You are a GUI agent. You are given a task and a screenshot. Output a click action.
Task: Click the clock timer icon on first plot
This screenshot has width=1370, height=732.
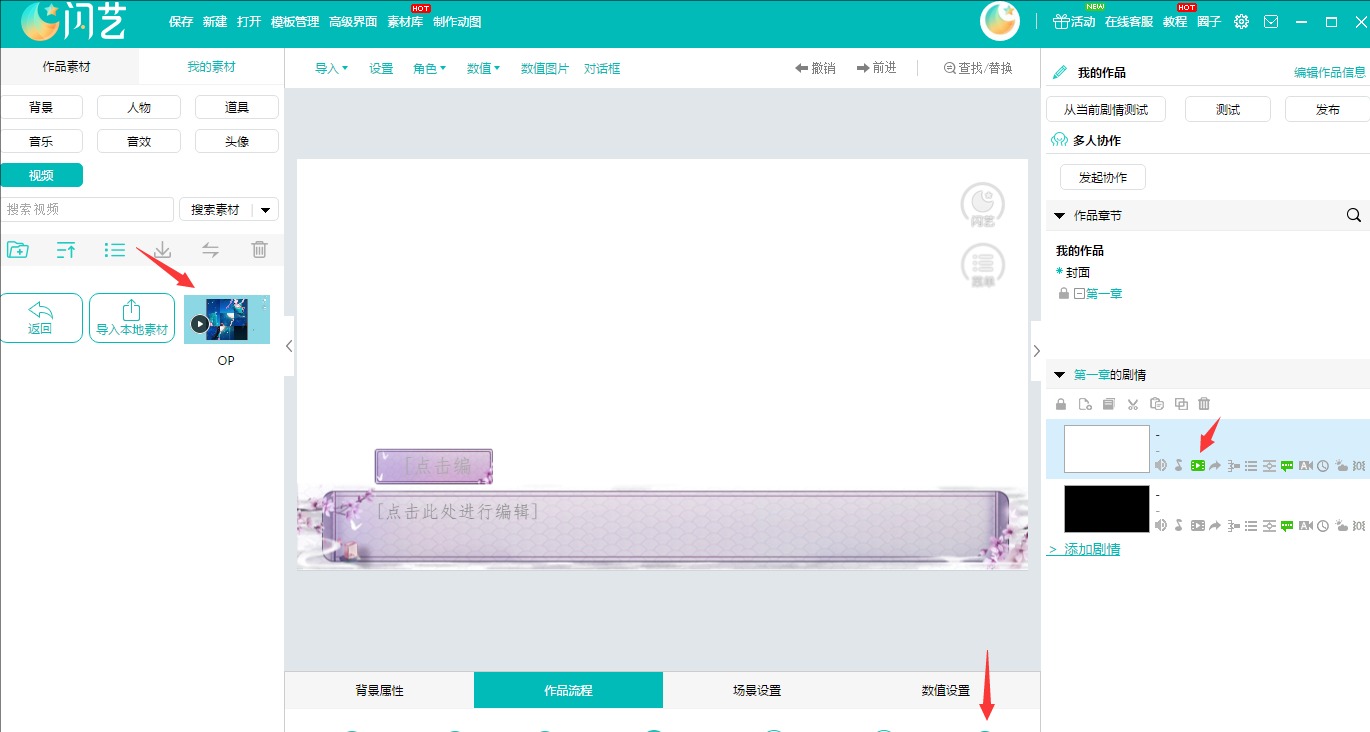1322,466
